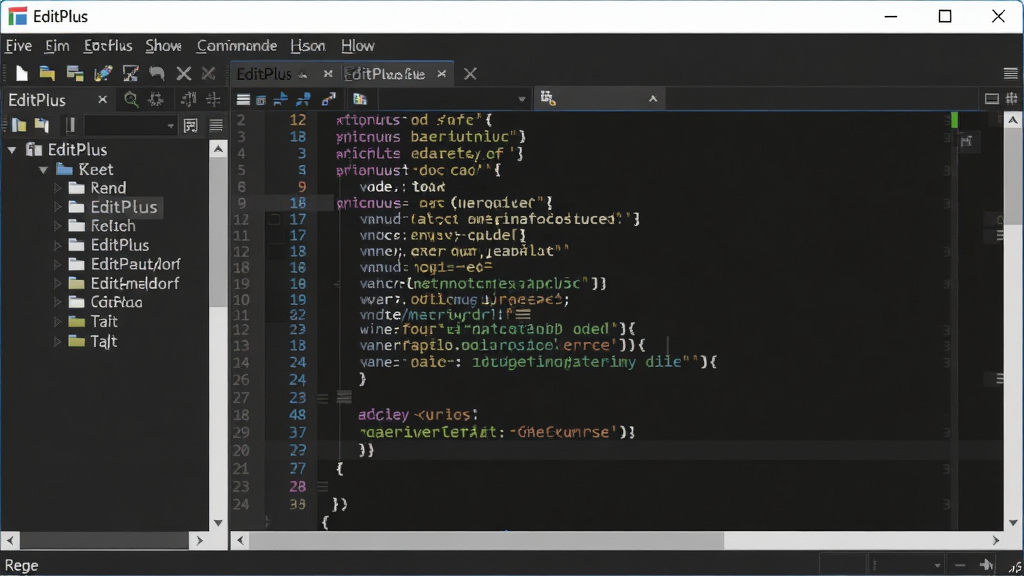This screenshot has width=1024, height=576.
Task: Open the side panel combo box dropdown
Action: [x=170, y=125]
